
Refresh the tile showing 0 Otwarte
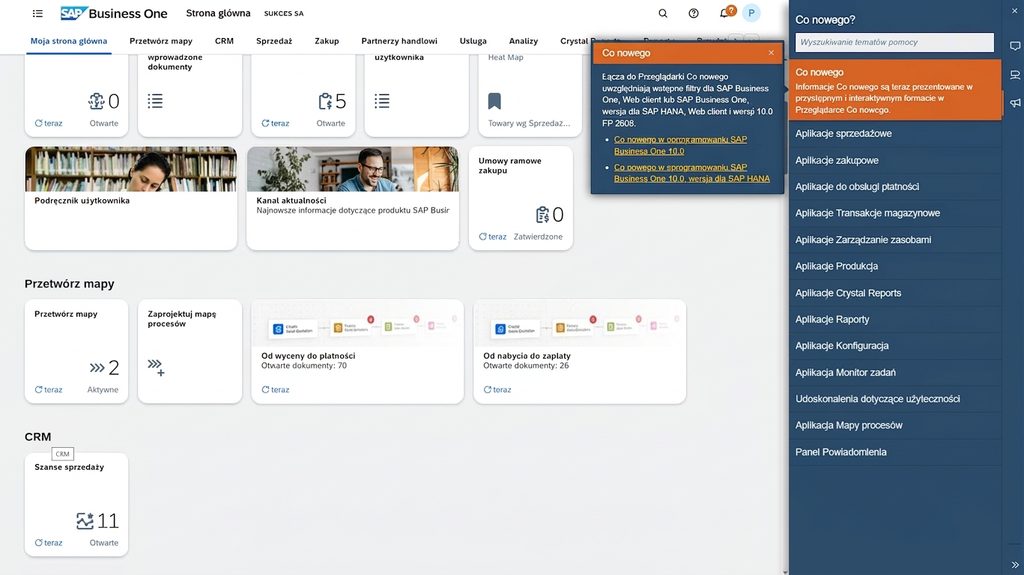coord(49,123)
